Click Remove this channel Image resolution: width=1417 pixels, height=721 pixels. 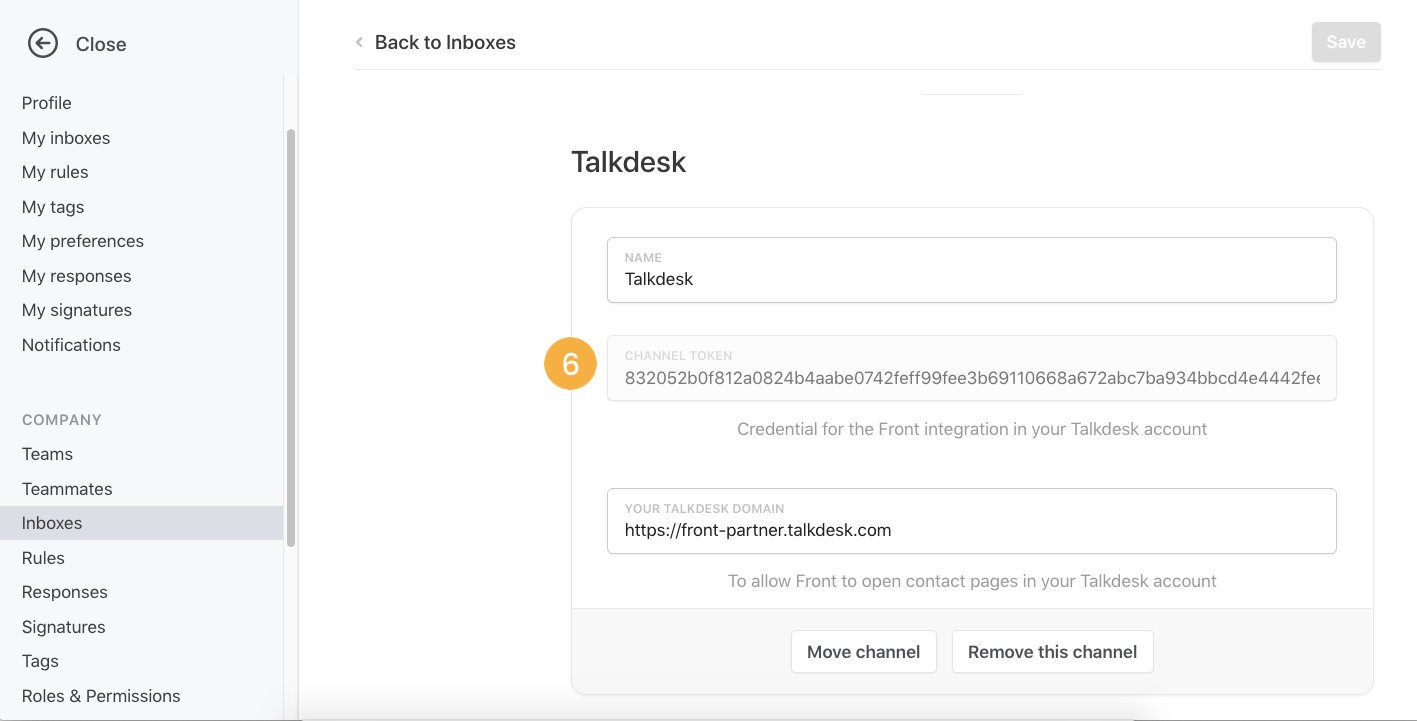click(x=1052, y=652)
